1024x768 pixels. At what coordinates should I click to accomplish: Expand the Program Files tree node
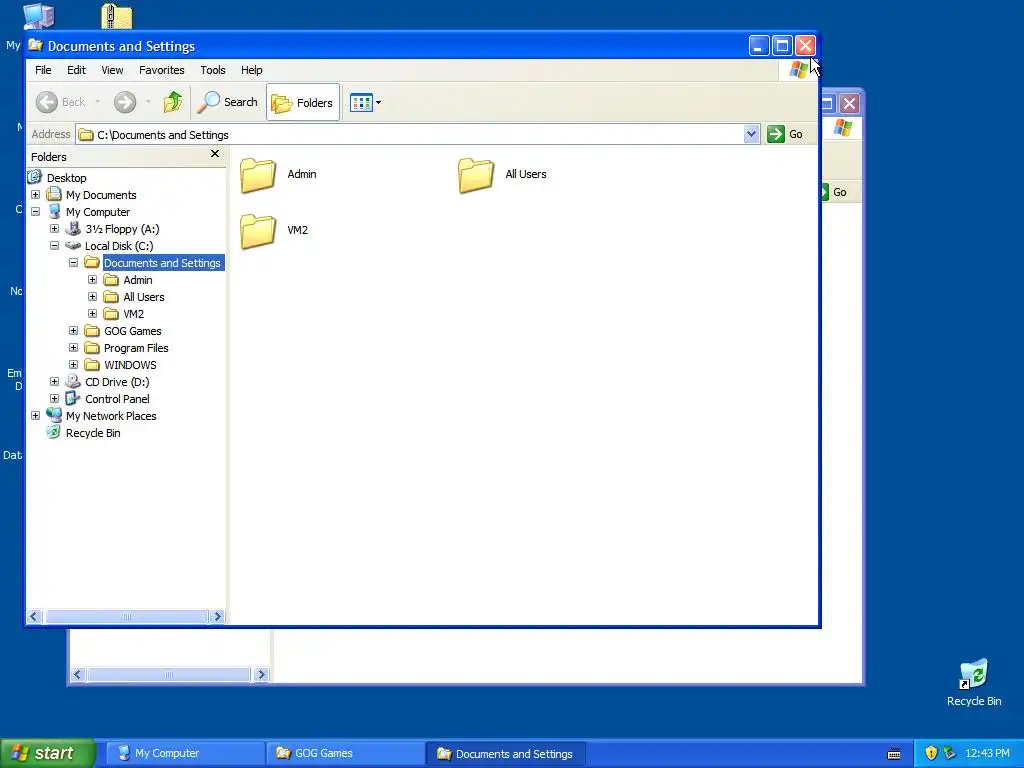click(x=73, y=347)
